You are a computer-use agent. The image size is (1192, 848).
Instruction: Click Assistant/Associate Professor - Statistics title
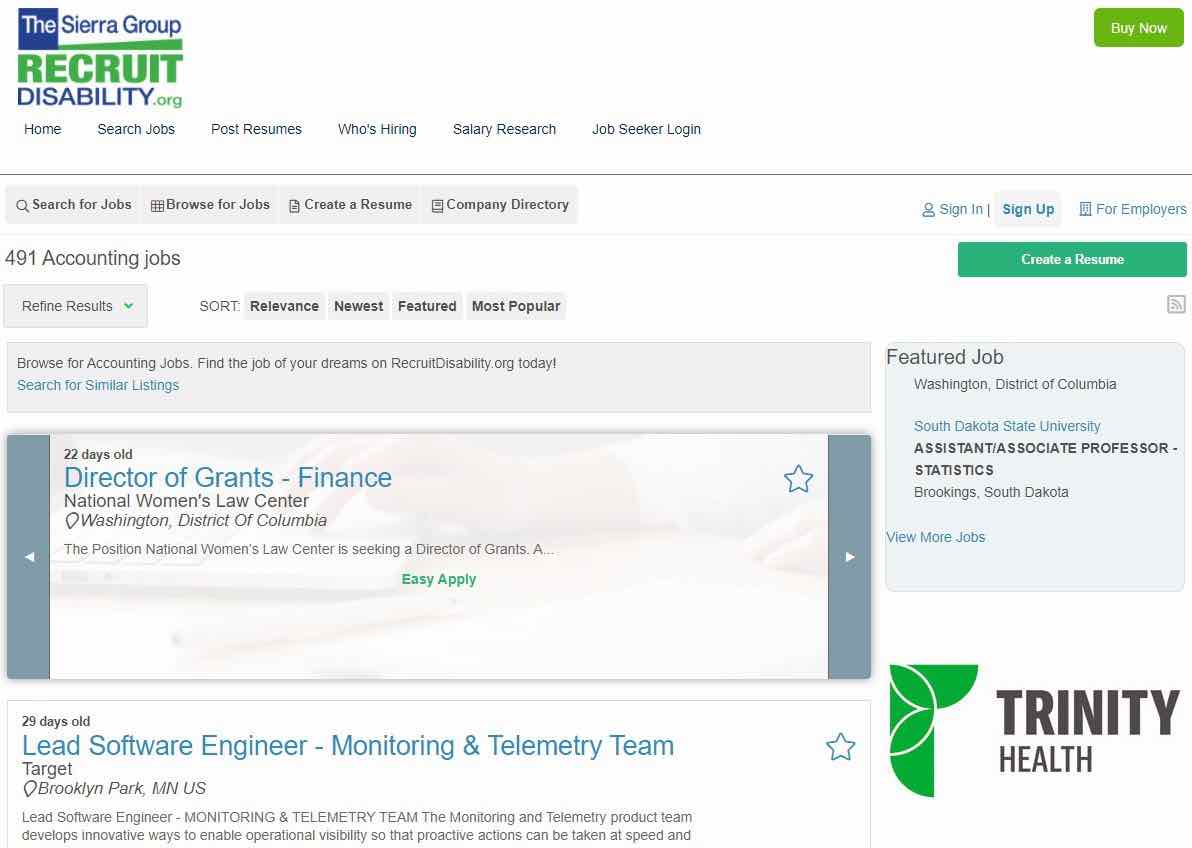point(1045,459)
